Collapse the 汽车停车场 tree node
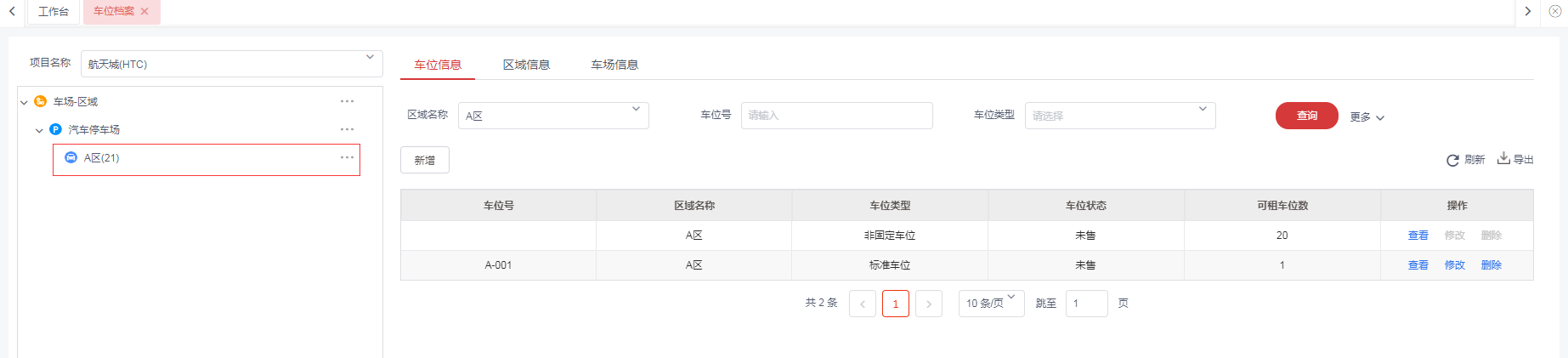The image size is (1568, 358). click(x=39, y=130)
